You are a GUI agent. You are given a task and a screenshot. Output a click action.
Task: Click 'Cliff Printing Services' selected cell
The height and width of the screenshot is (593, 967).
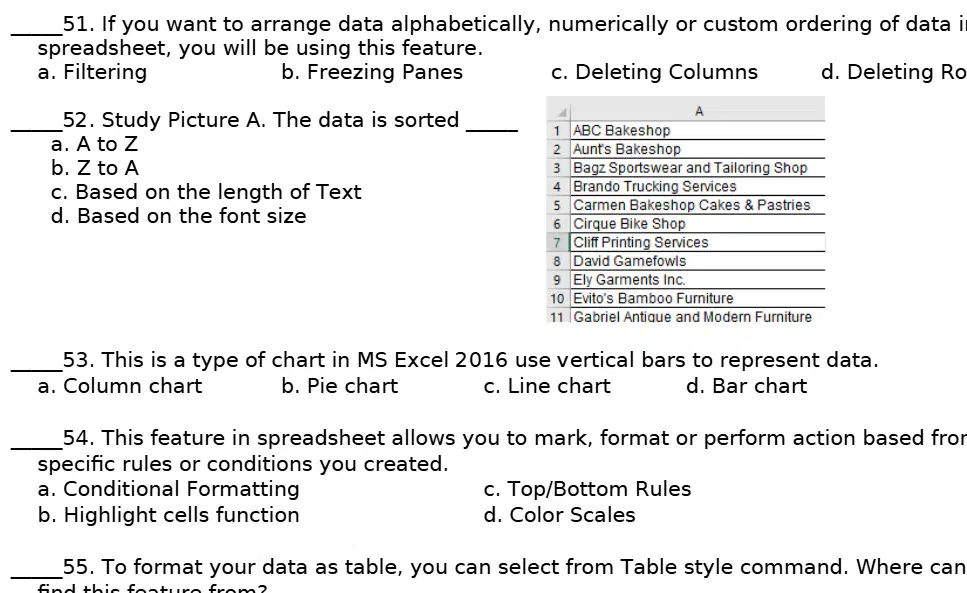698,242
